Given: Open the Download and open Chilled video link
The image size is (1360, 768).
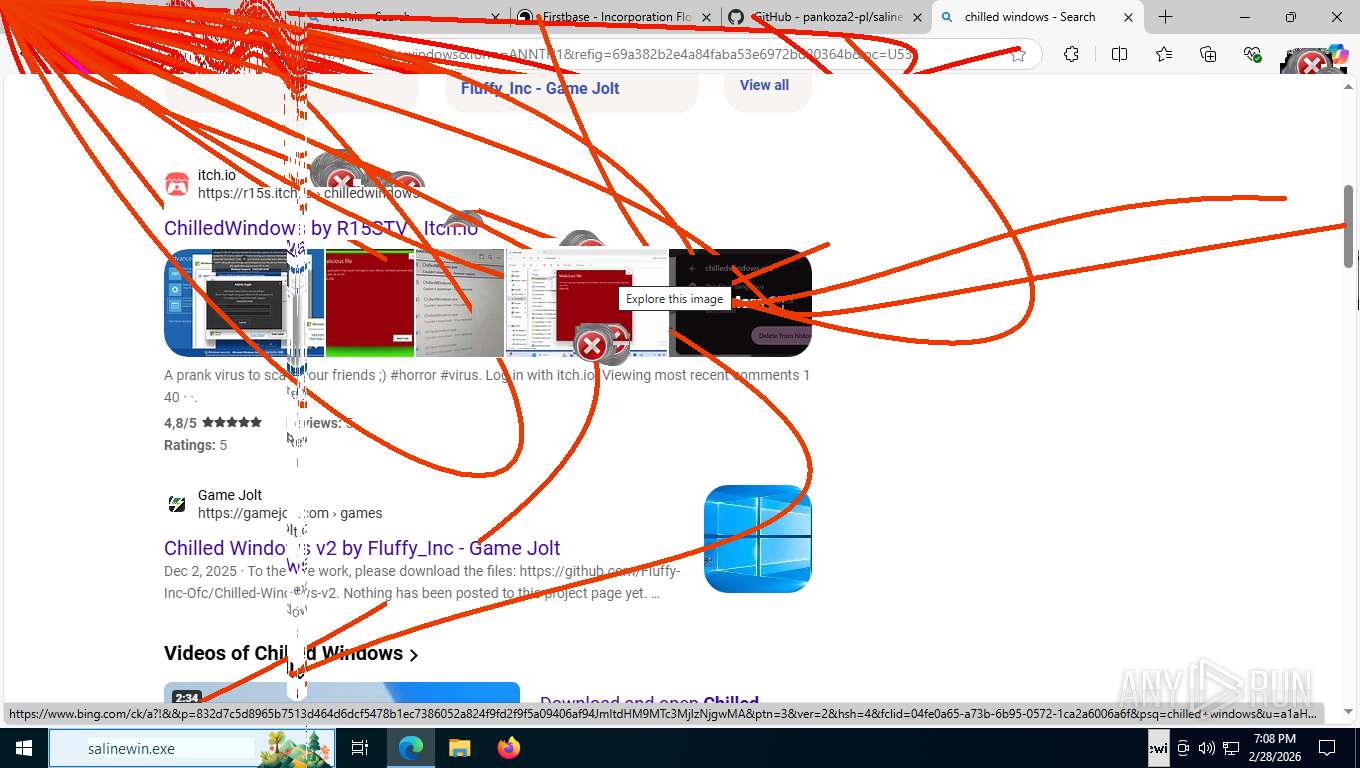Looking at the screenshot, I should 649,701.
